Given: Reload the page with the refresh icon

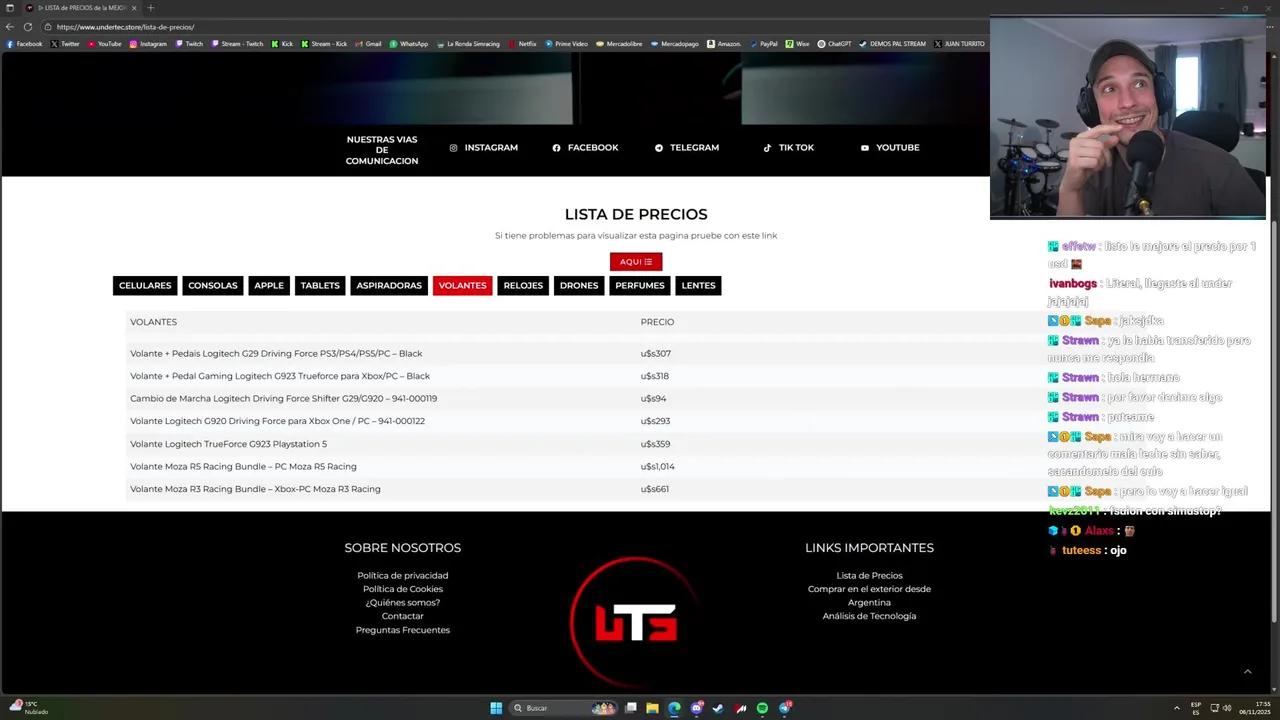Looking at the screenshot, I should 27,27.
